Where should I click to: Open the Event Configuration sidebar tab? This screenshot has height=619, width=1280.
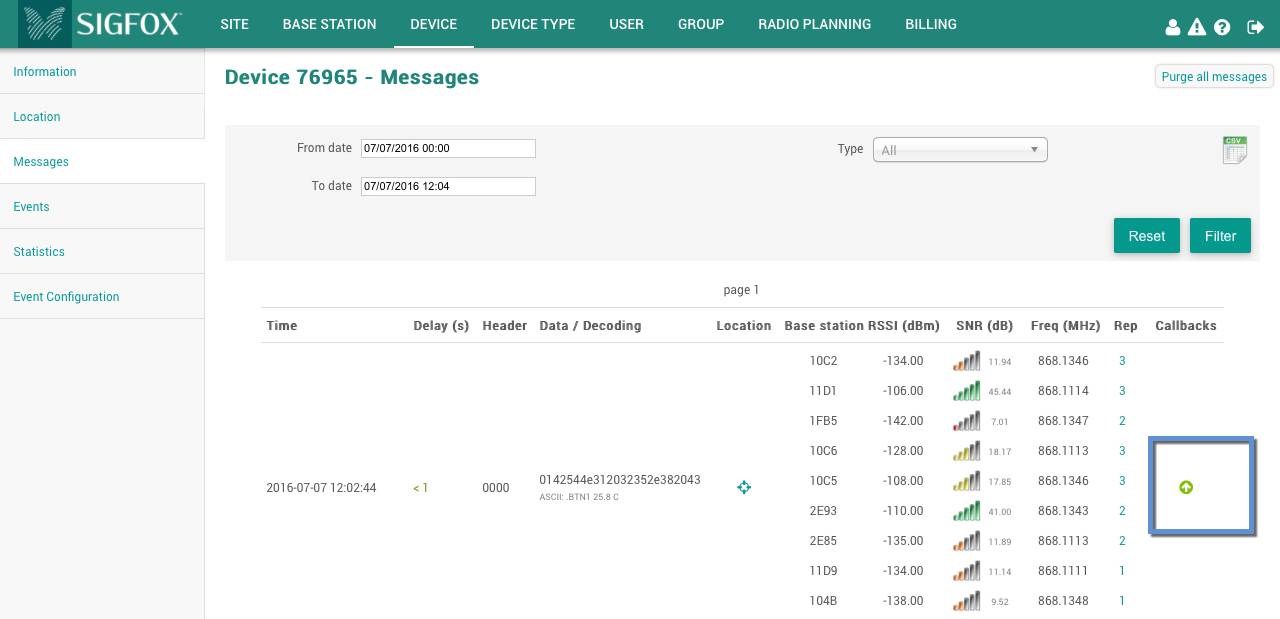click(66, 297)
